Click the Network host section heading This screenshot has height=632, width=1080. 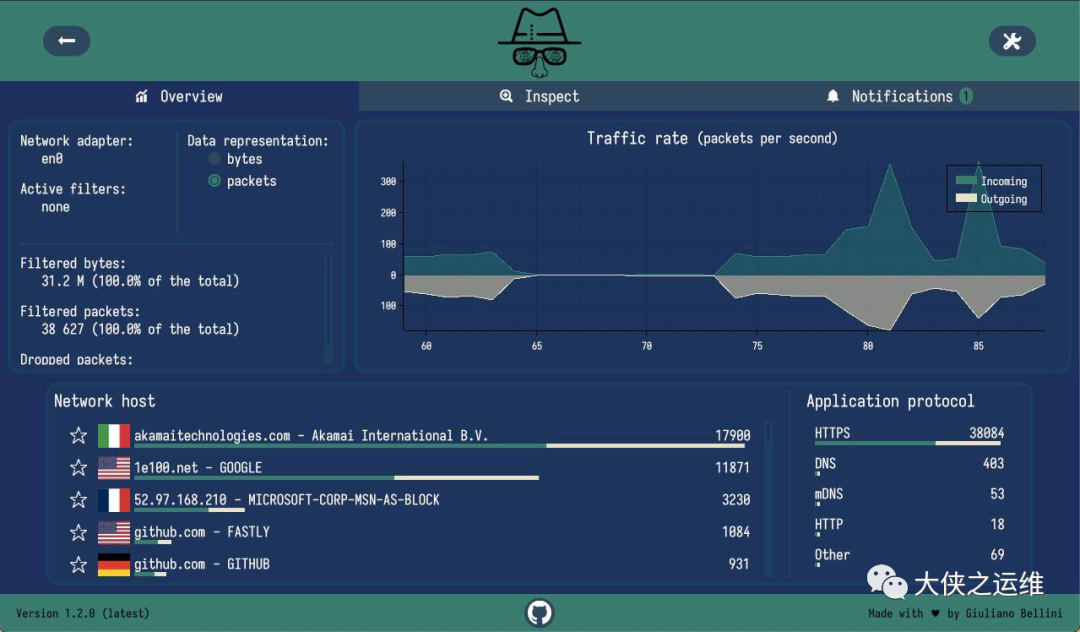pos(105,401)
